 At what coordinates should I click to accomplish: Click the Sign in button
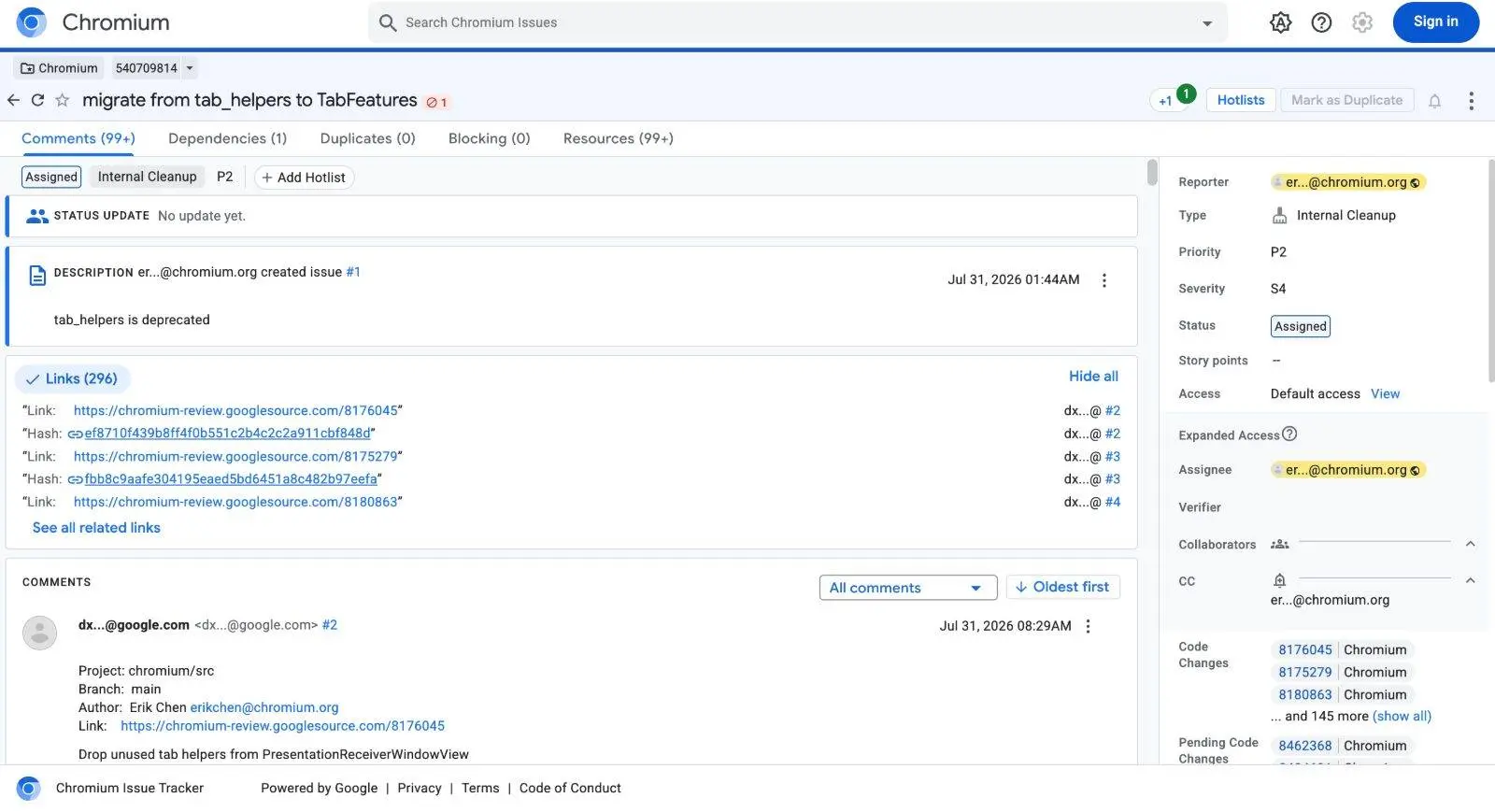(x=1435, y=22)
